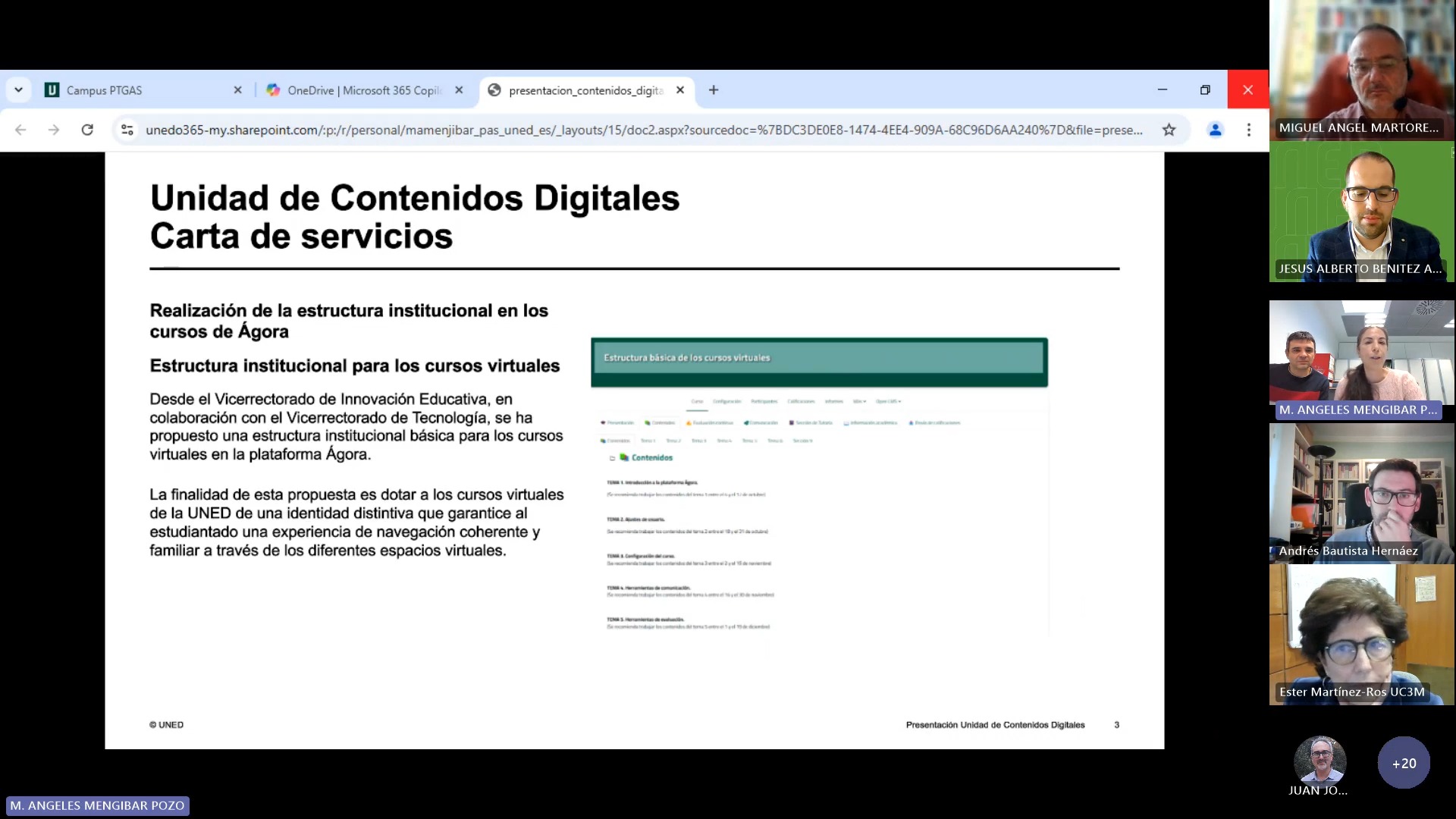This screenshot has height=819, width=1456.
Task: Reload the current page
Action: tap(87, 130)
